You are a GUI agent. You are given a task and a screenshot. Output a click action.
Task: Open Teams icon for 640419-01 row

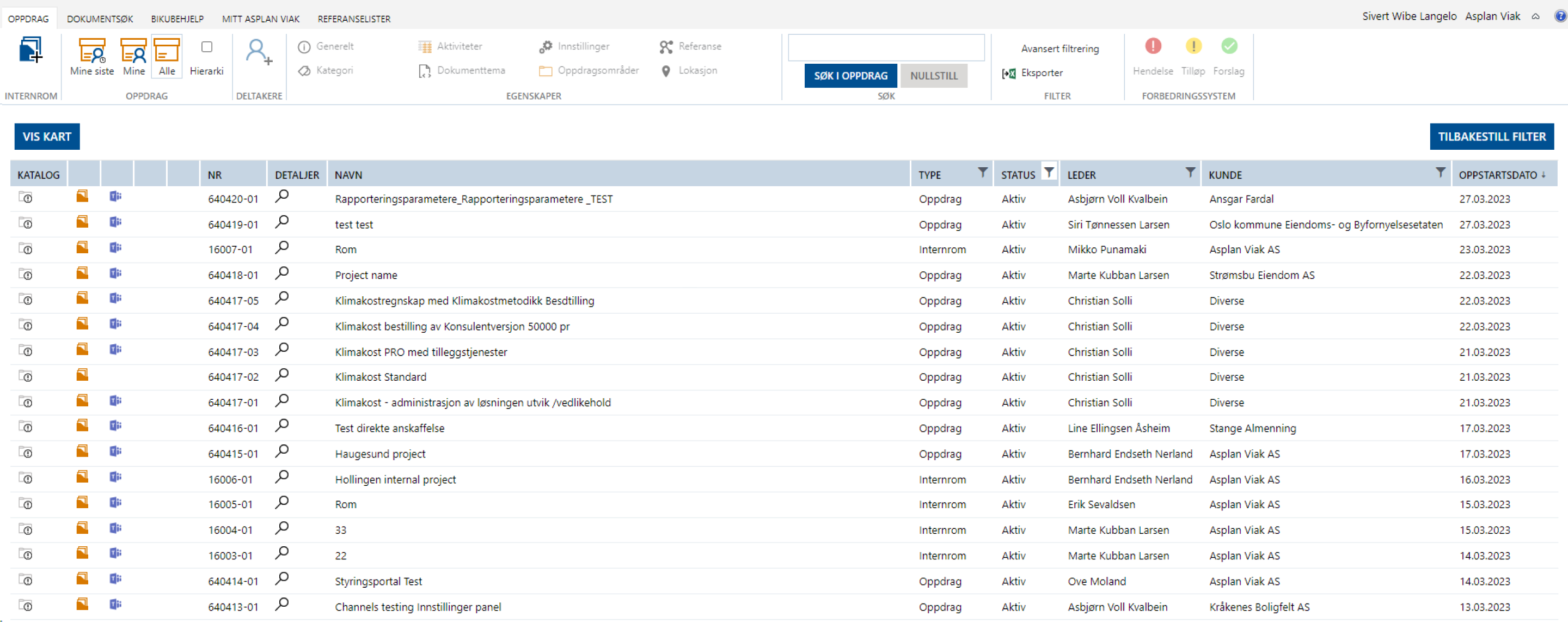pos(115,222)
